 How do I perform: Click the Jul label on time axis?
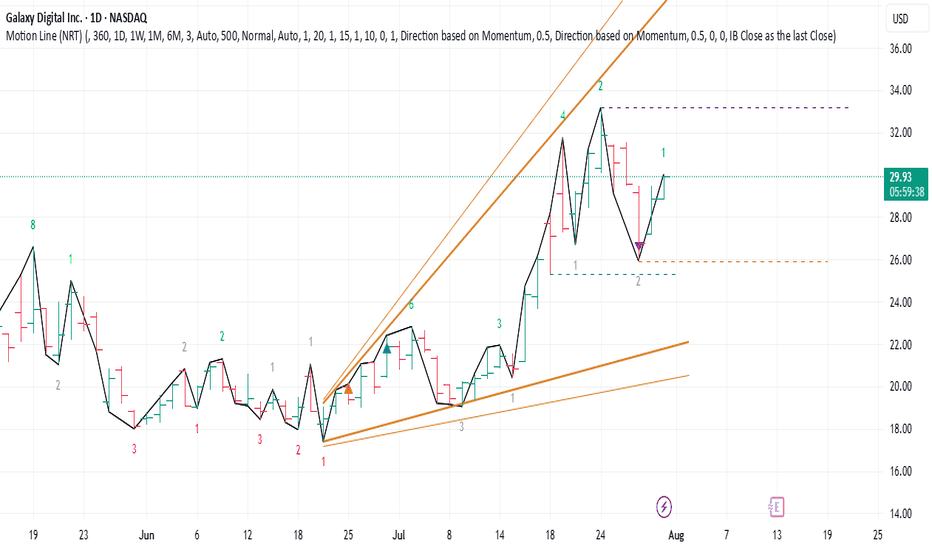coord(398,535)
